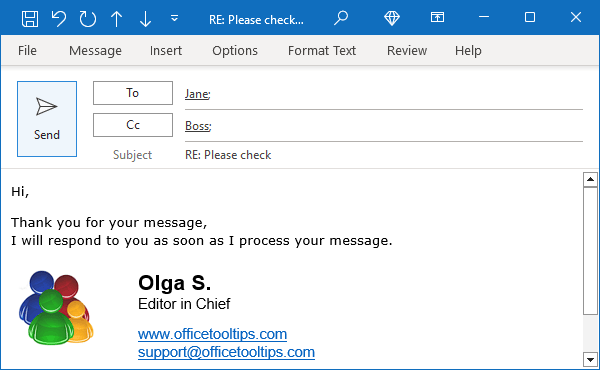Click the people logo image in signature
The height and width of the screenshot is (370, 600).
(56, 307)
